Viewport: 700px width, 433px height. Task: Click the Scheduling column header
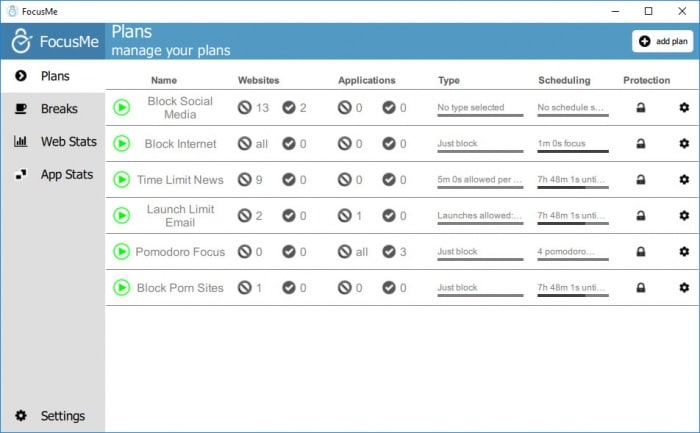[564, 80]
